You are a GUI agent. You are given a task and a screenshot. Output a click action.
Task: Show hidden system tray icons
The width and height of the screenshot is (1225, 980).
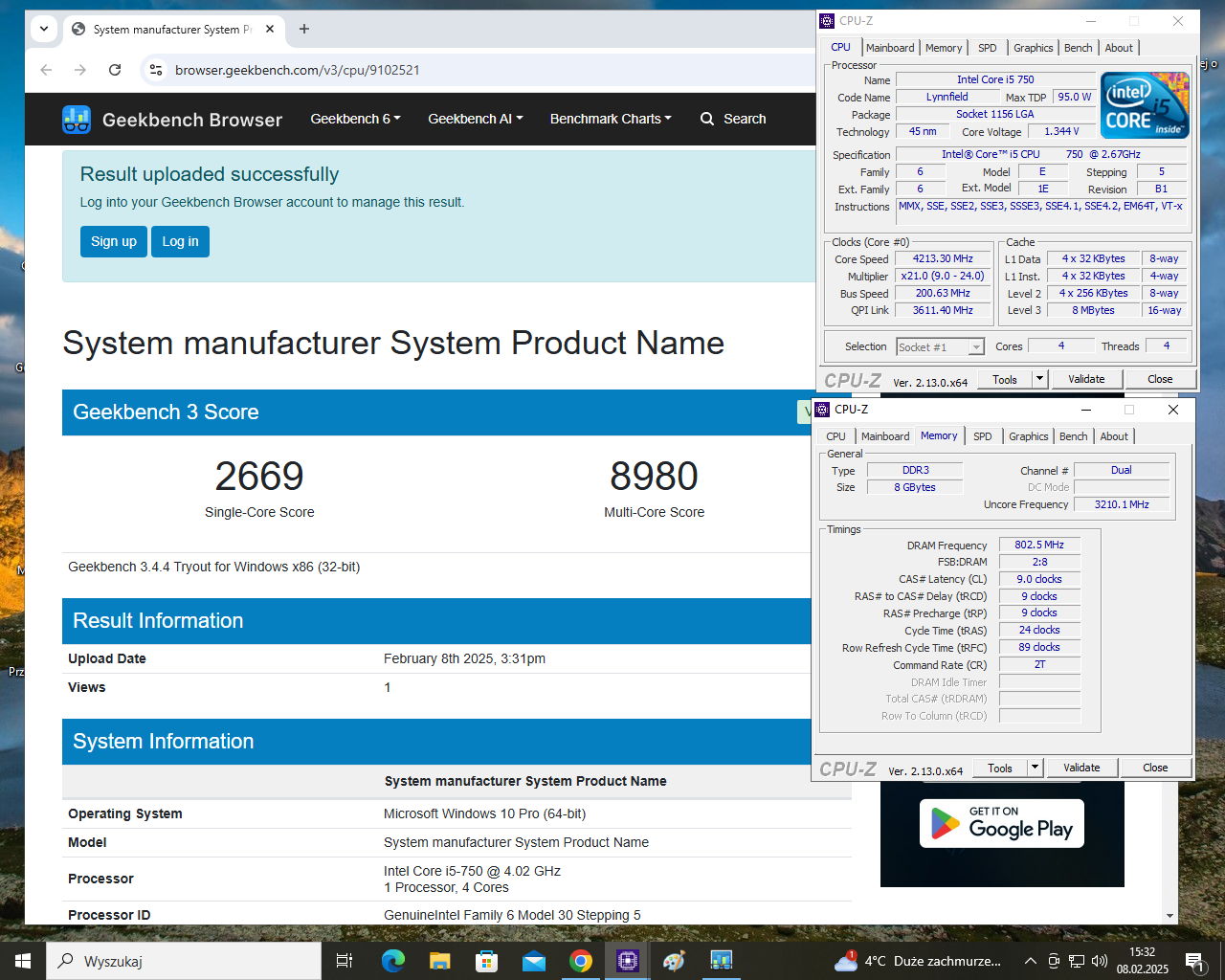tap(1030, 961)
